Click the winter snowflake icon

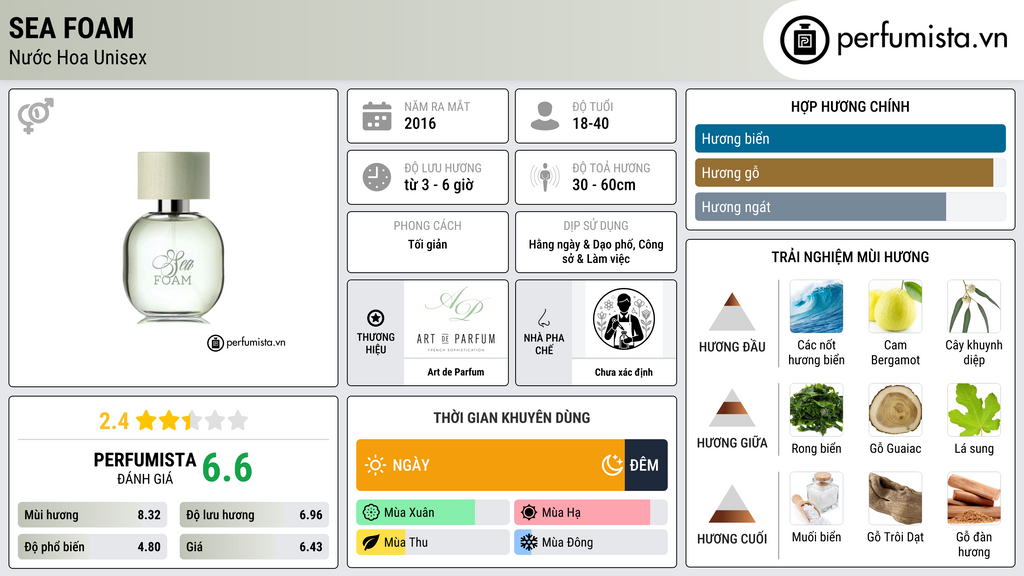click(529, 542)
